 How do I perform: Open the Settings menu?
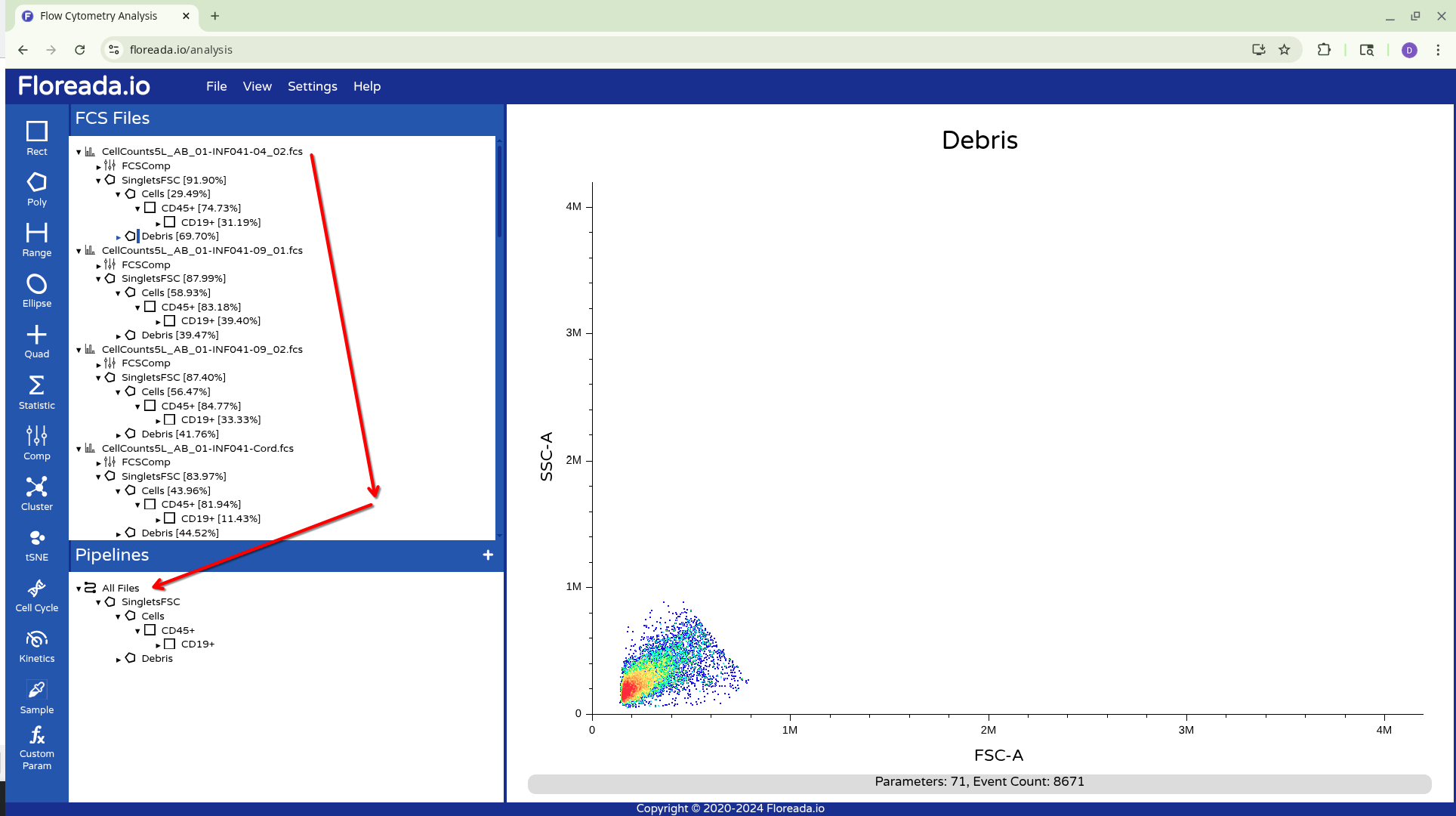(312, 86)
